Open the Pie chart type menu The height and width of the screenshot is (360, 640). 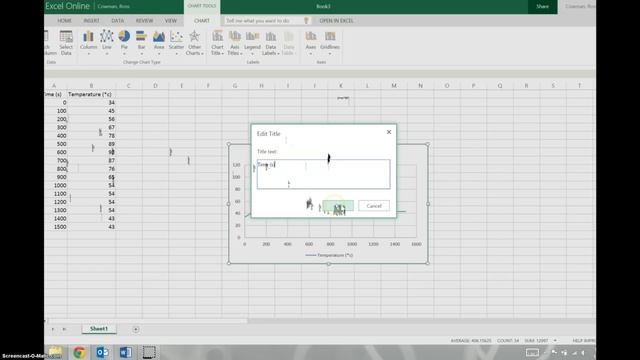click(124, 42)
